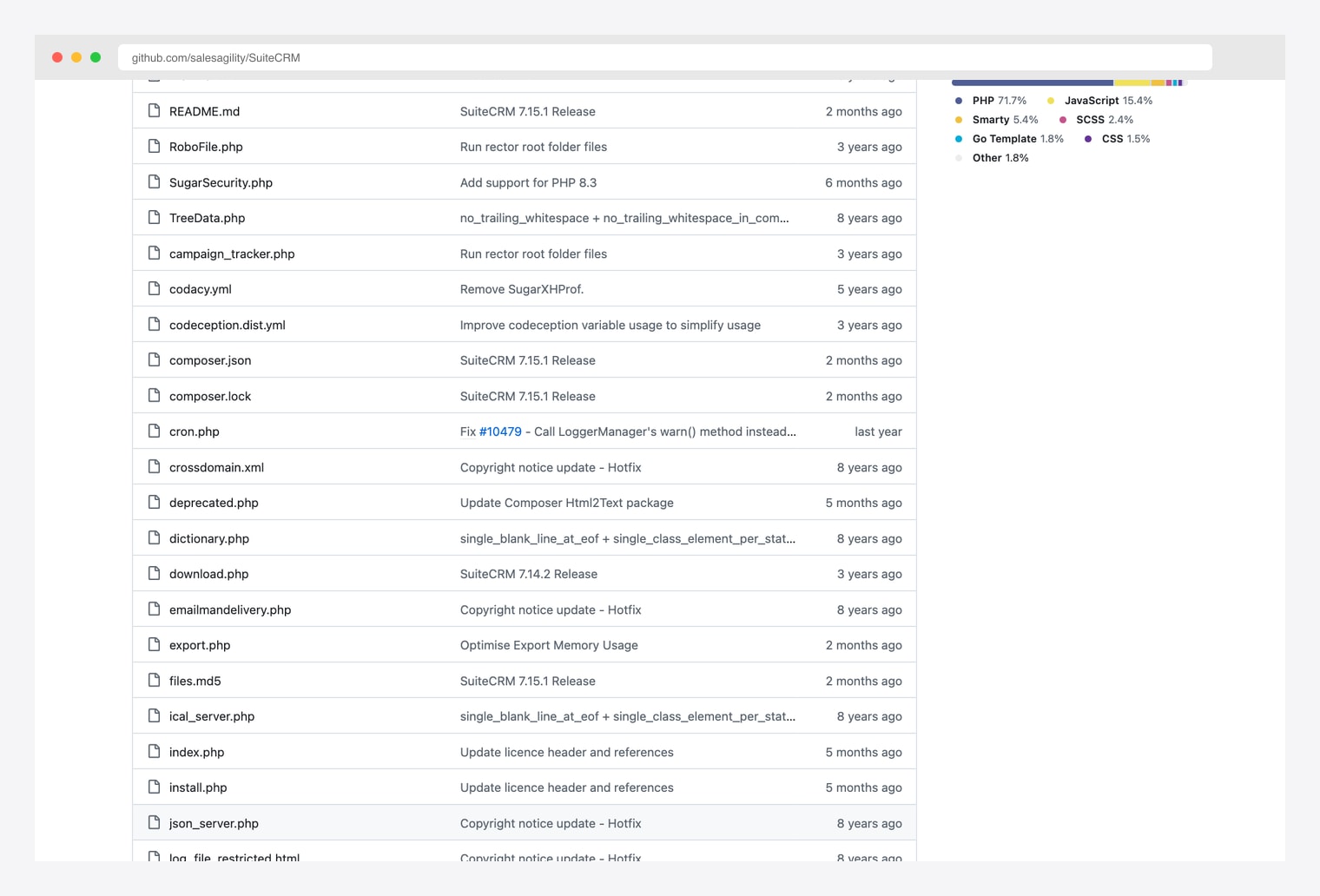Image resolution: width=1320 pixels, height=896 pixels.
Task: View commit 'Optimise Export Memory Usage'
Action: (549, 645)
